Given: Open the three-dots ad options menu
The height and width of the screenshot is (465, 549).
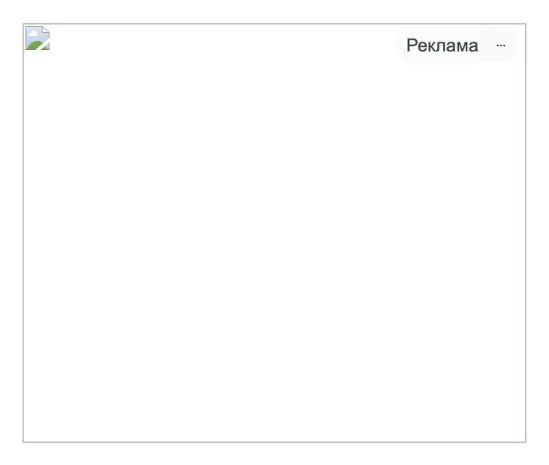Looking at the screenshot, I should (501, 46).
